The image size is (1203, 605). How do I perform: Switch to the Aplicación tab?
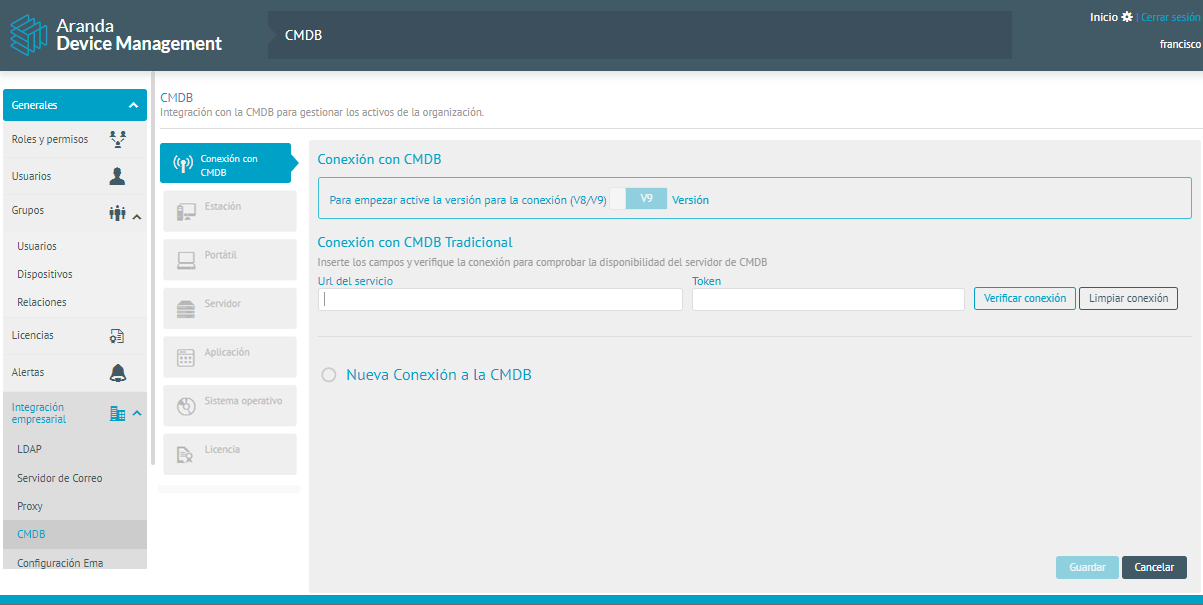(x=230, y=357)
